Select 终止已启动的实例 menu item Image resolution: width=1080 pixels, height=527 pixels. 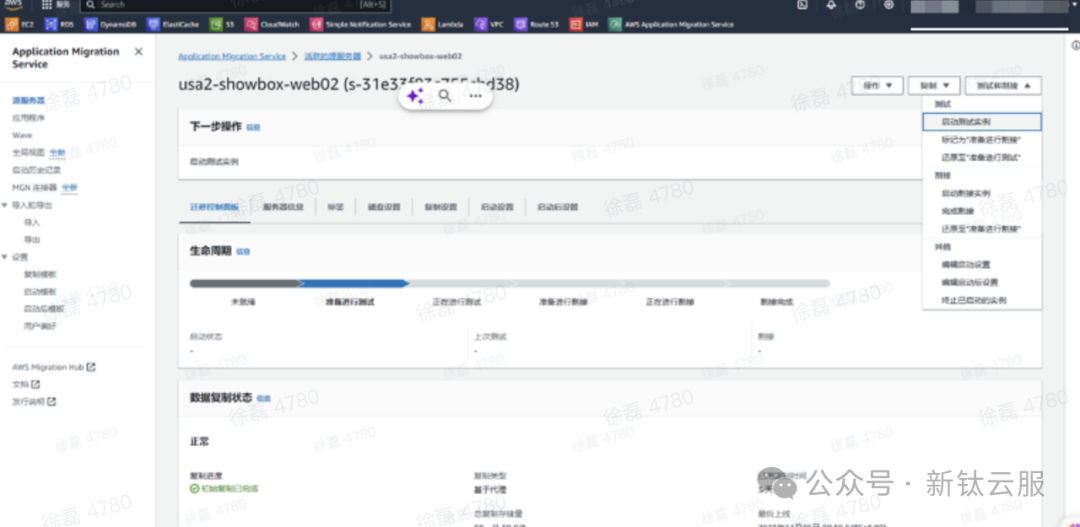[982, 300]
